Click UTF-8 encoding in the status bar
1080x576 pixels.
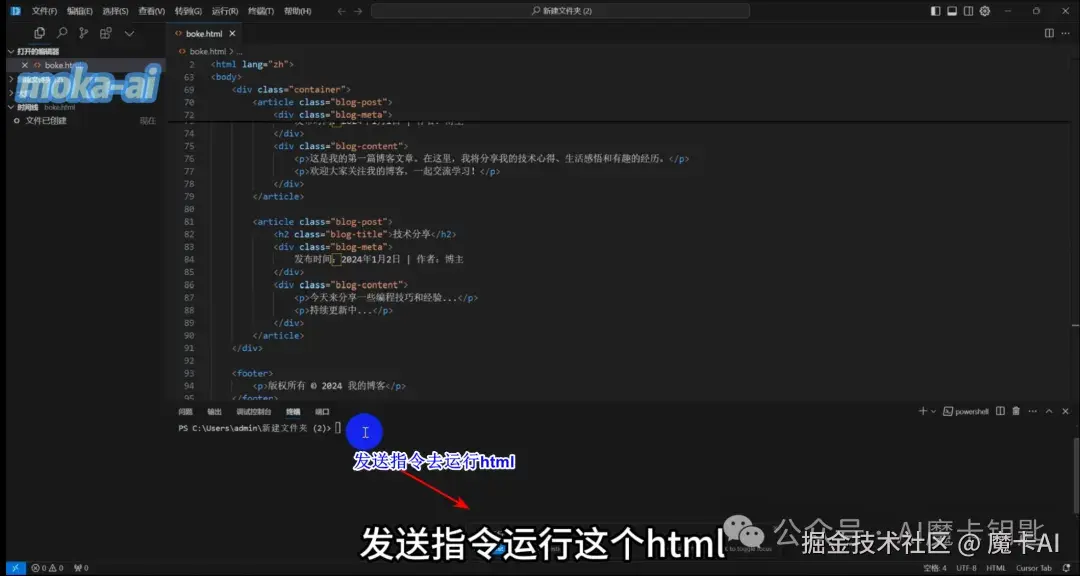(x=967, y=568)
